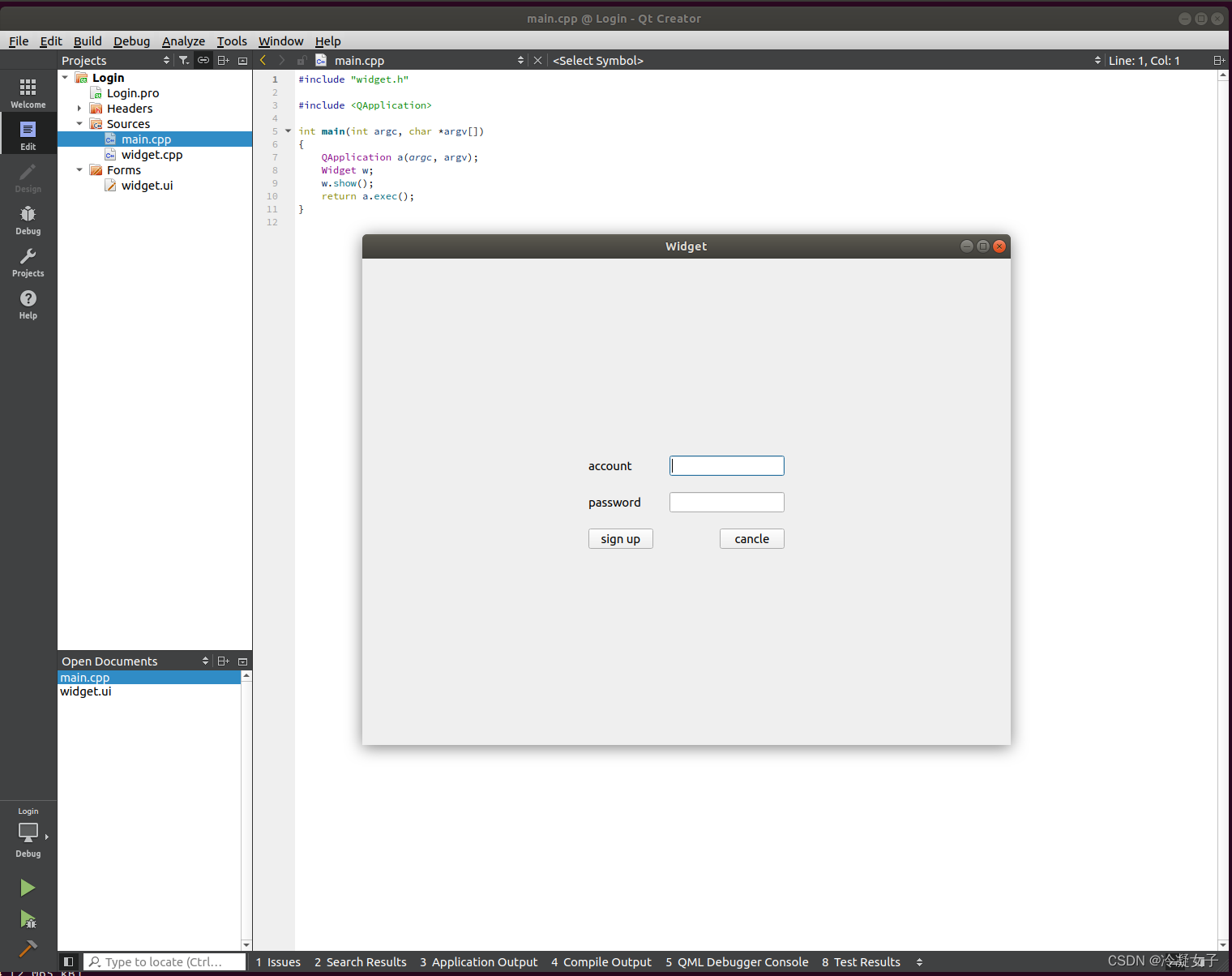Collapse the Sources folder
Viewport: 1232px width, 976px height.
tap(79, 123)
